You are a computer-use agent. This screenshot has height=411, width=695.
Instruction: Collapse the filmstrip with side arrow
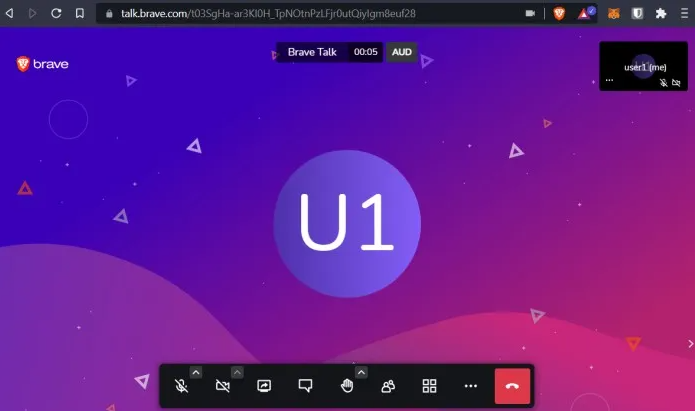[x=691, y=344]
